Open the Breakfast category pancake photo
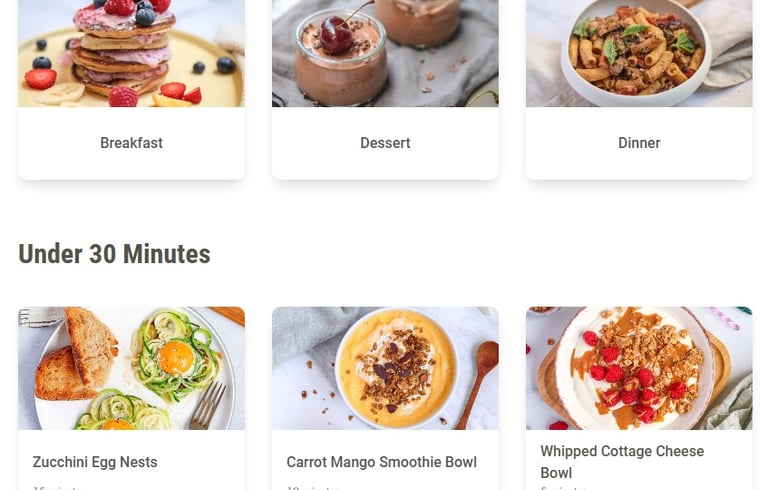This screenshot has width=768, height=490. 131,53
